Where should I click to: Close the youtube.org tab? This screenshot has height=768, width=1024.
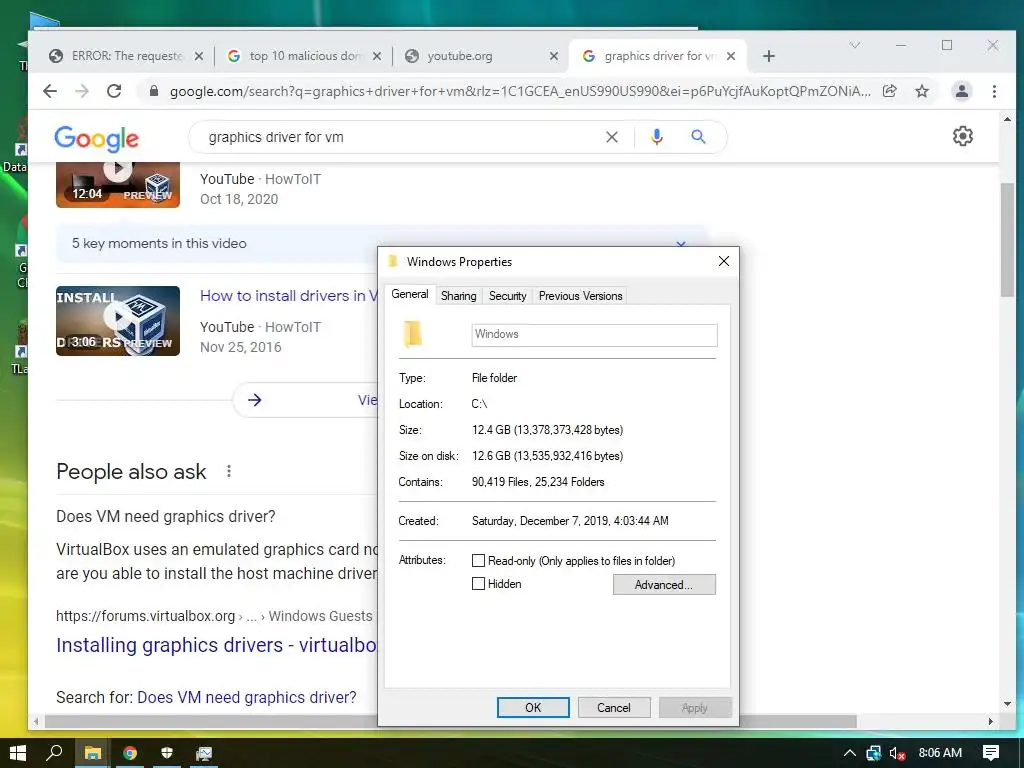pos(554,56)
